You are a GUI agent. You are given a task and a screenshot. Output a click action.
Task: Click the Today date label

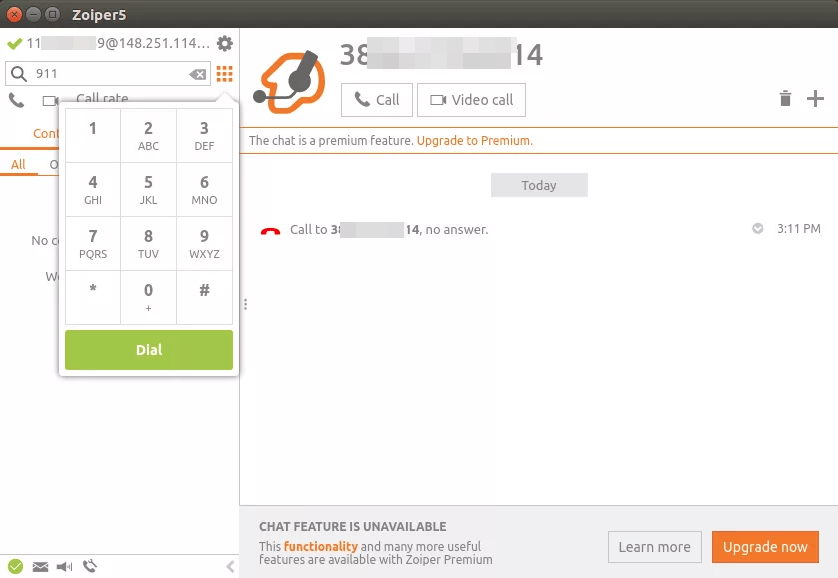click(x=539, y=185)
